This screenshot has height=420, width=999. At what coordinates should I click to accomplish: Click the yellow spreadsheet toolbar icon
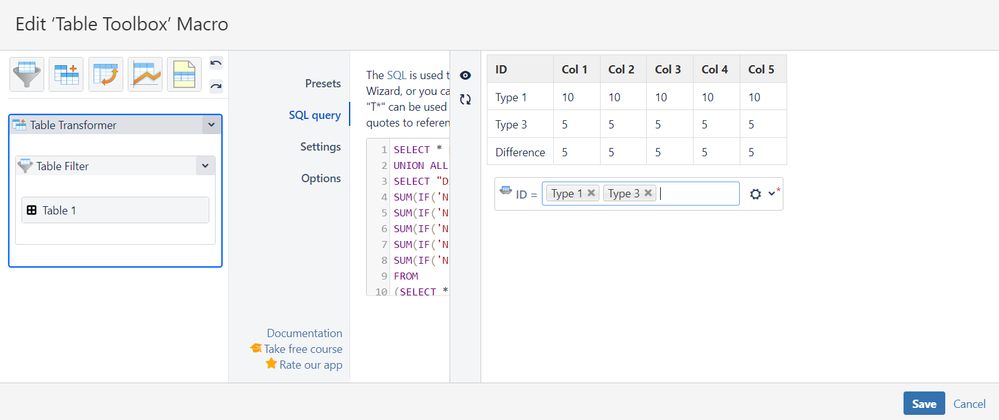point(183,75)
